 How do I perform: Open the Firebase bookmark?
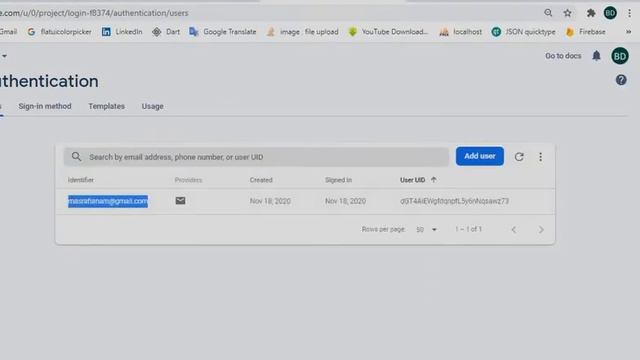586,32
